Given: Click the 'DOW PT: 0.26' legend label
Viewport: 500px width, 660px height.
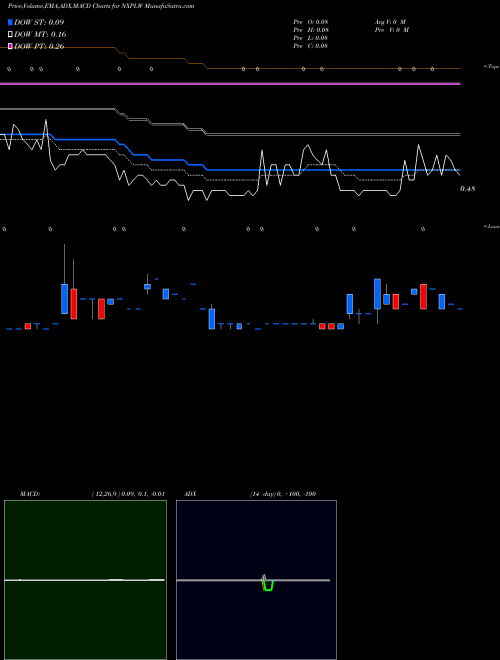Looking at the screenshot, I should pyautogui.click(x=39, y=46).
